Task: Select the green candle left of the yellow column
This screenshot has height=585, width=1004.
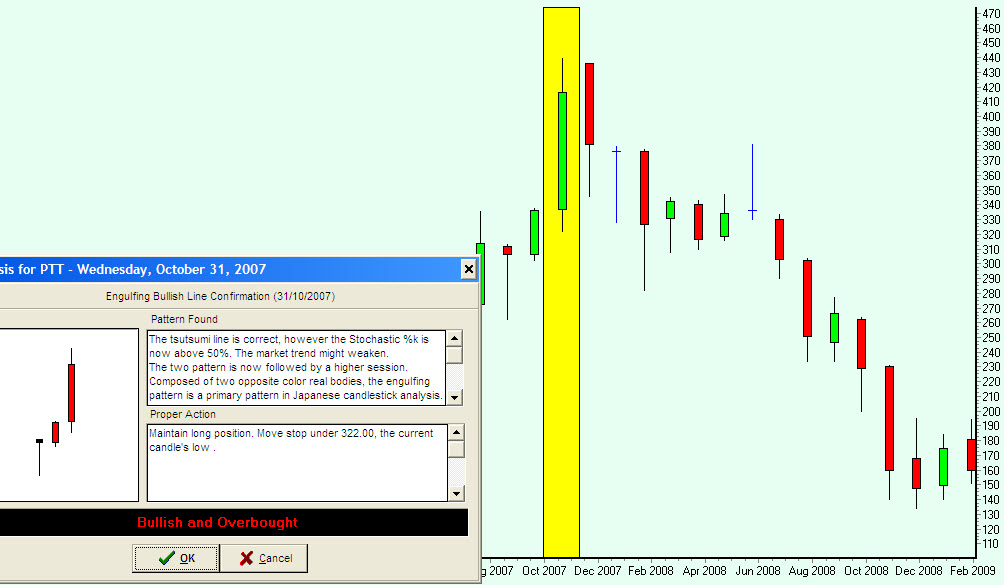Action: [535, 232]
